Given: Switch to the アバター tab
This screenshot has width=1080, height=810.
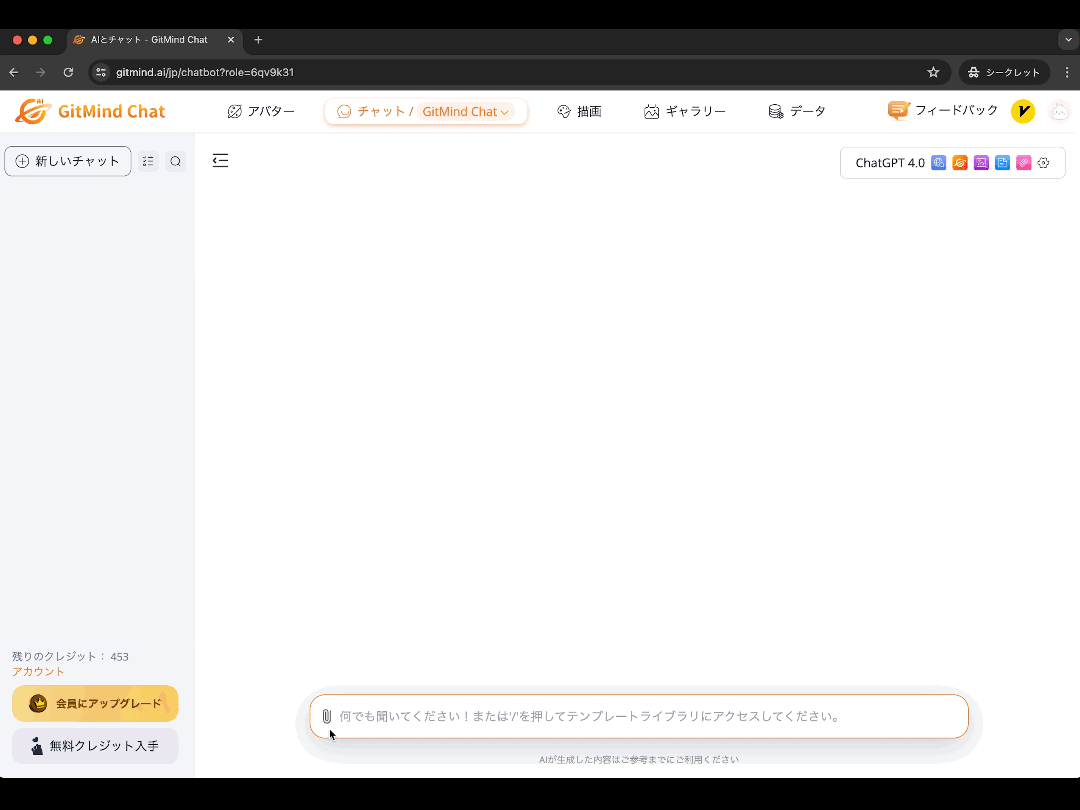Looking at the screenshot, I should click(x=261, y=112).
